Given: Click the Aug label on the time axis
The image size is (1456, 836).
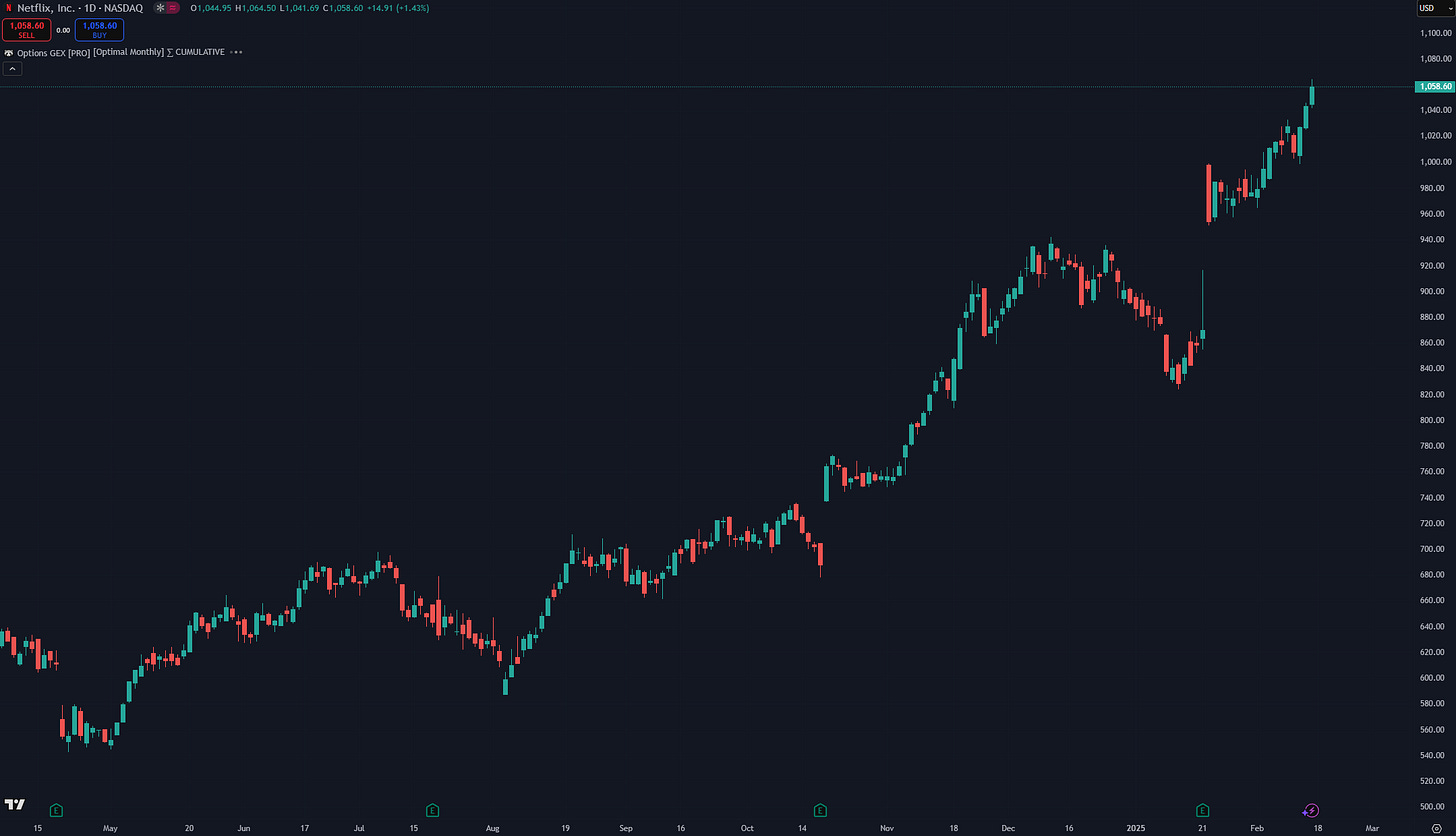Looking at the screenshot, I should pos(491,828).
